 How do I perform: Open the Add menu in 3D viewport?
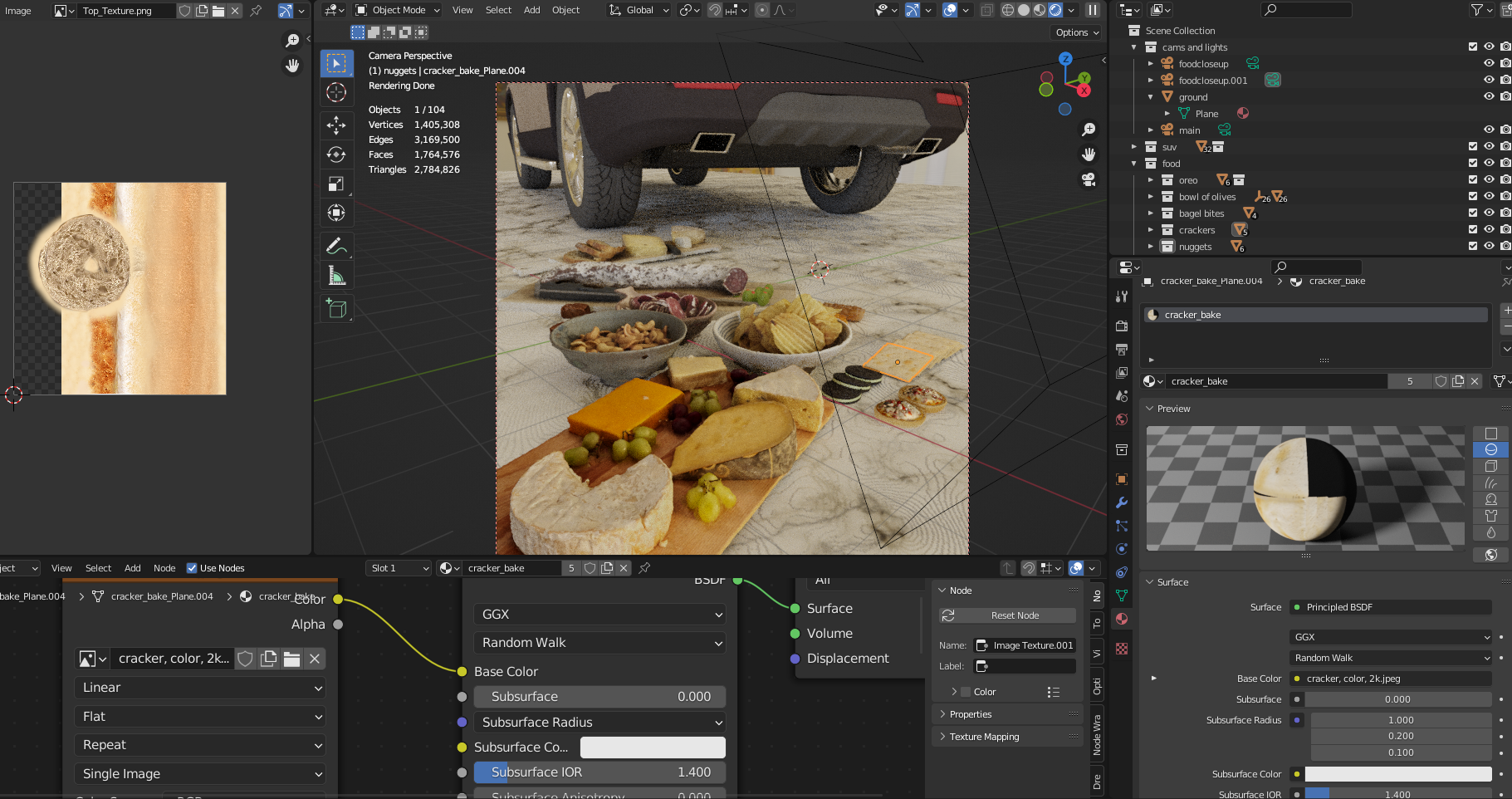coord(531,10)
